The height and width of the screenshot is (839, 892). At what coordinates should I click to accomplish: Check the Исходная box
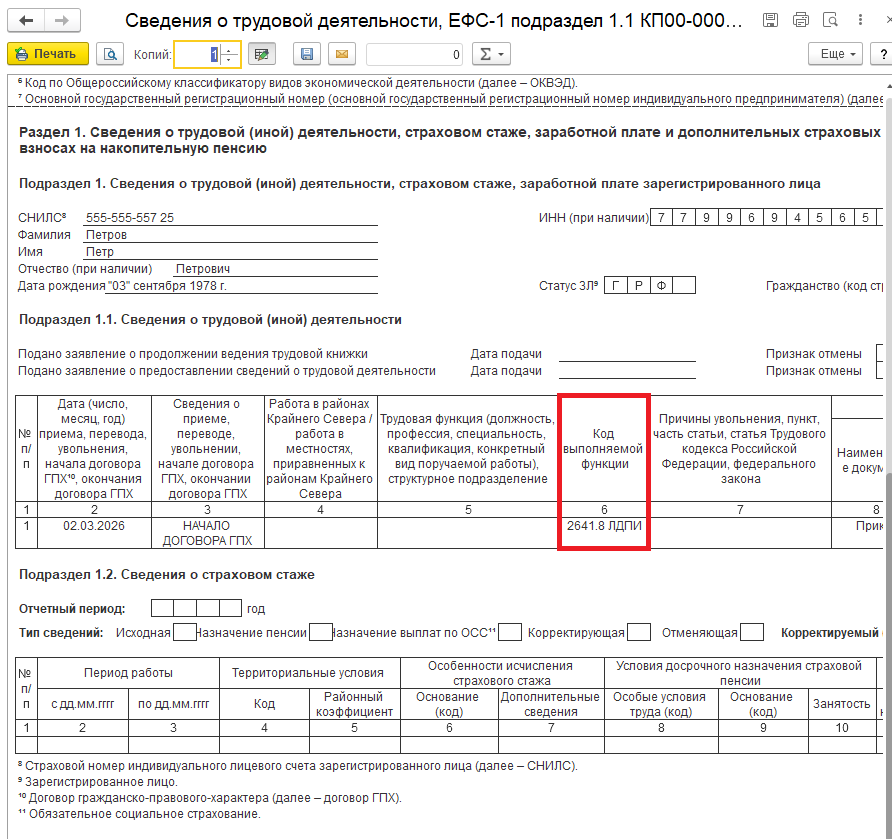[184, 632]
